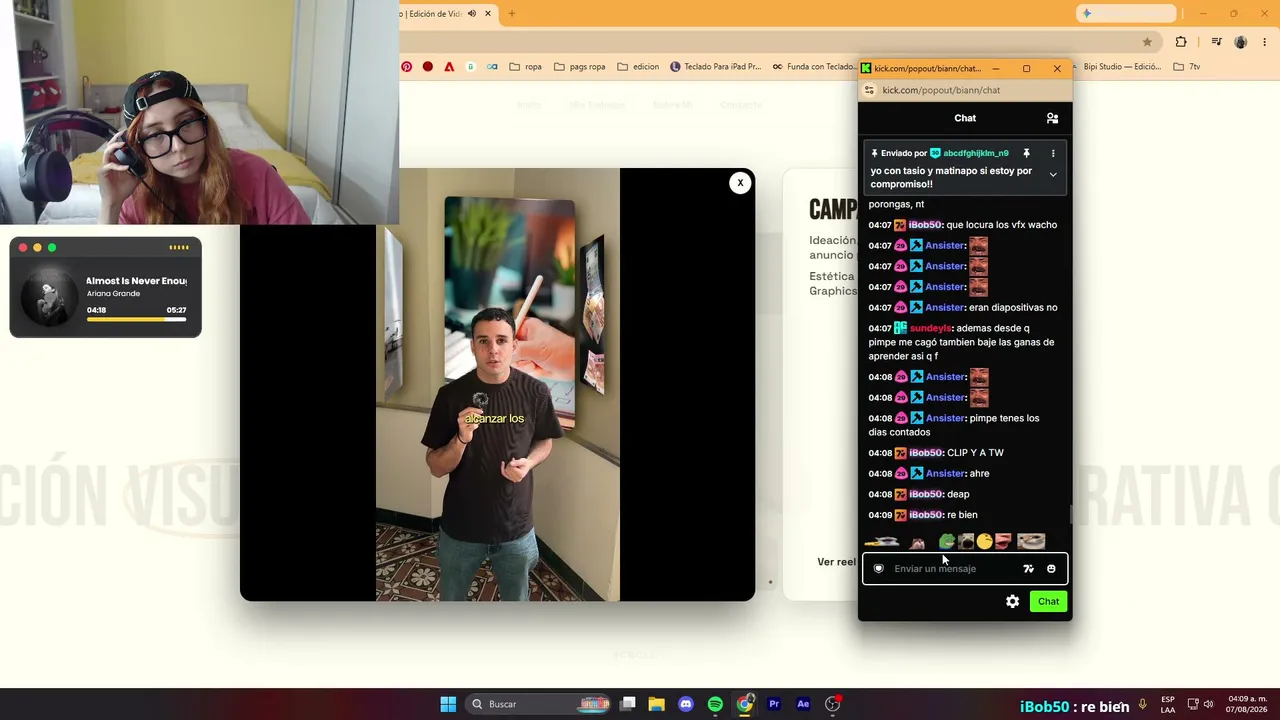Screen dimensions: 1280x720
Task: Open pinned message options menu
Action: (1053, 153)
